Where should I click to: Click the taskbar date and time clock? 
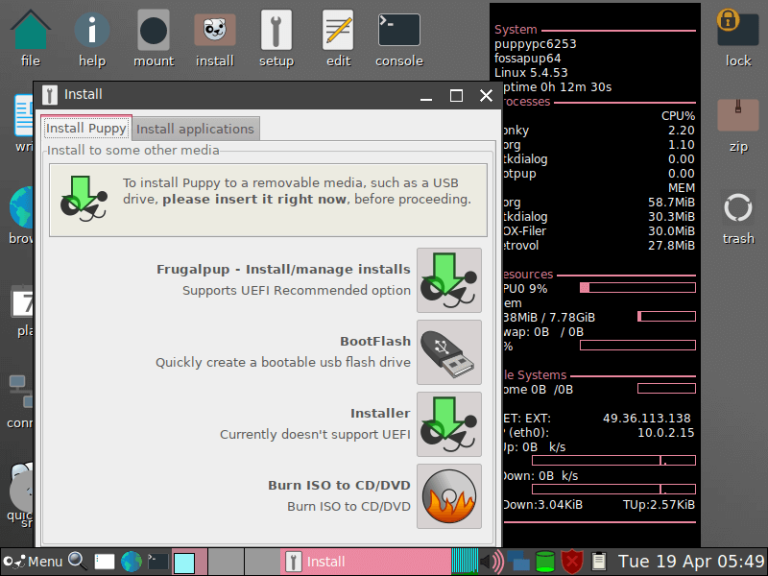pyautogui.click(x=690, y=561)
